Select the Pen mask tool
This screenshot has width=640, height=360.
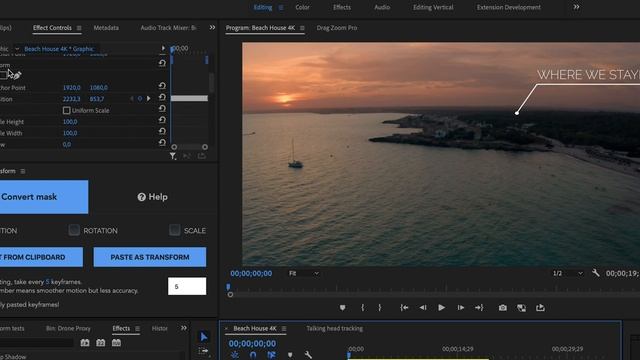tap(16, 76)
